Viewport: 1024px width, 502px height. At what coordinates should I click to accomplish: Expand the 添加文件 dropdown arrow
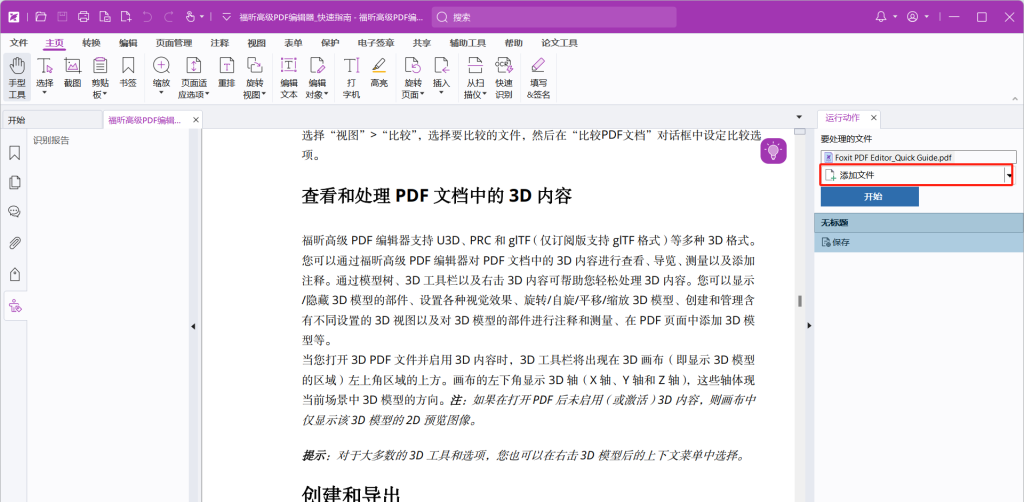click(1009, 175)
